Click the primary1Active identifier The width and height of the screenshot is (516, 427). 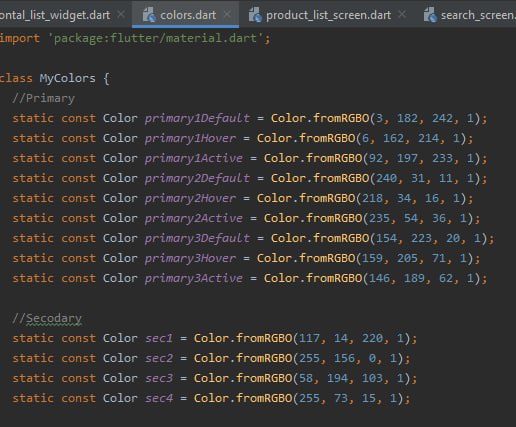pos(194,158)
